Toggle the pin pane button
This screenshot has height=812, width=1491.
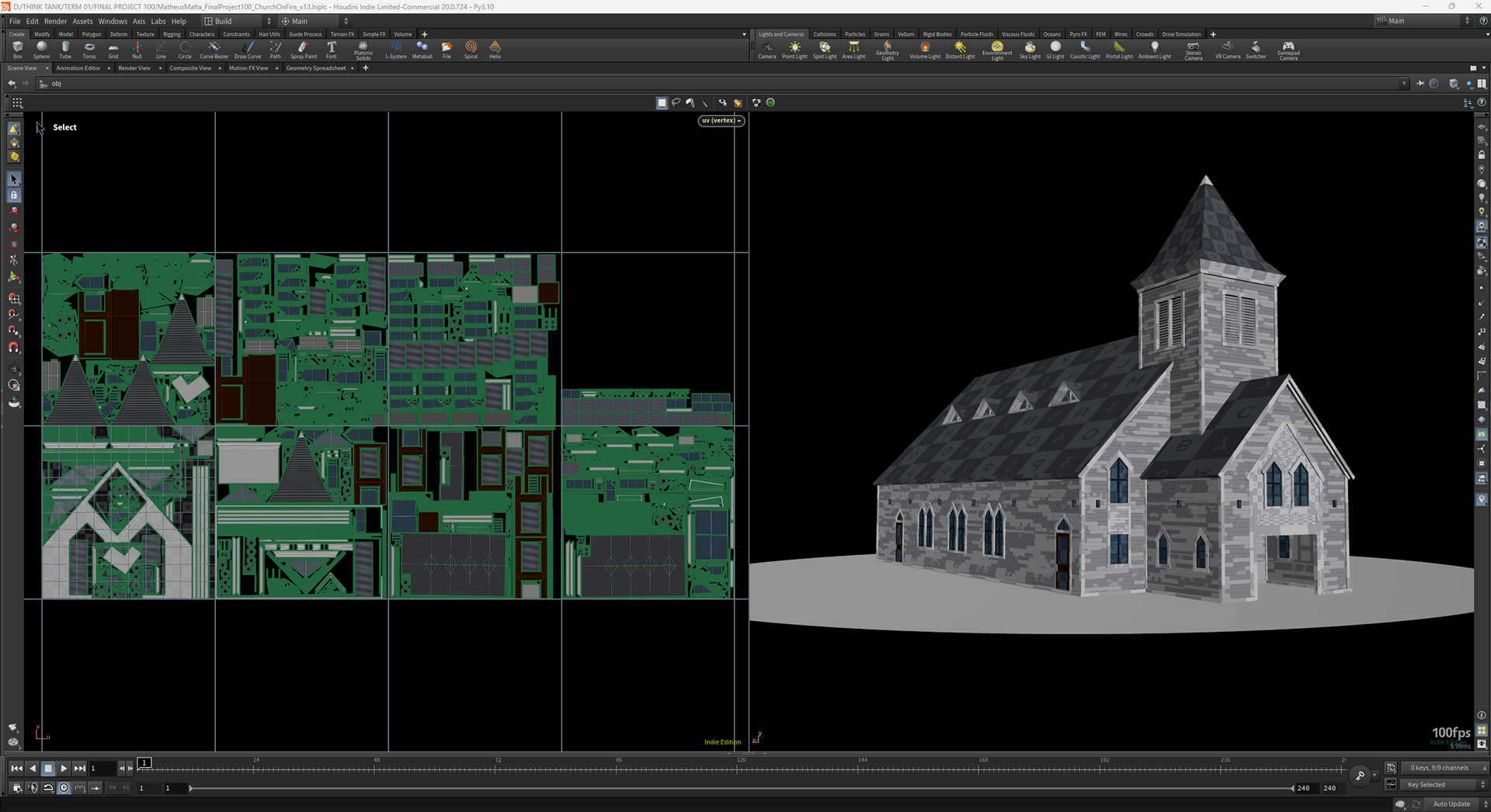(1420, 84)
